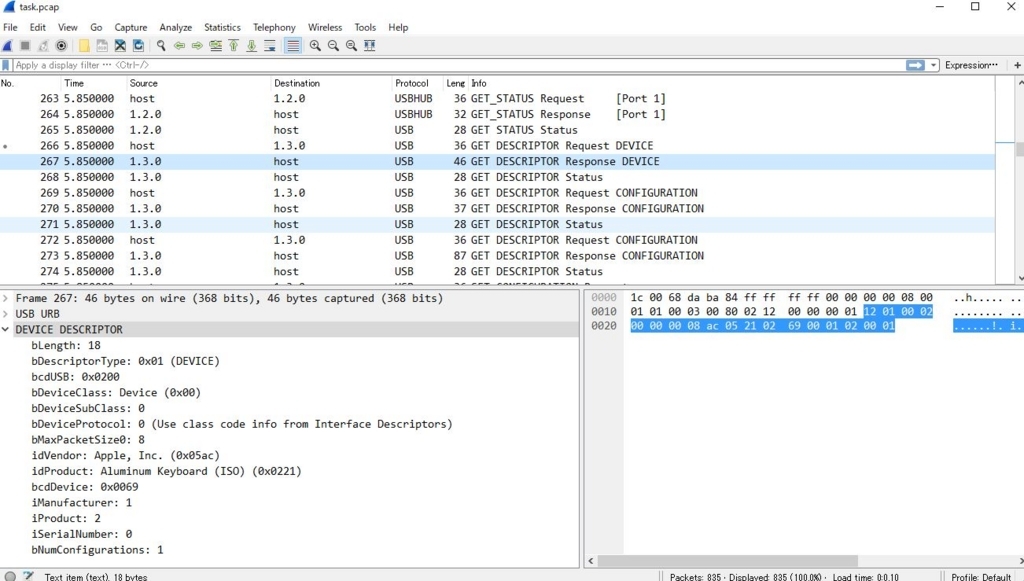The height and width of the screenshot is (581, 1024).
Task: Zoom in on packet text
Action: click(x=315, y=46)
